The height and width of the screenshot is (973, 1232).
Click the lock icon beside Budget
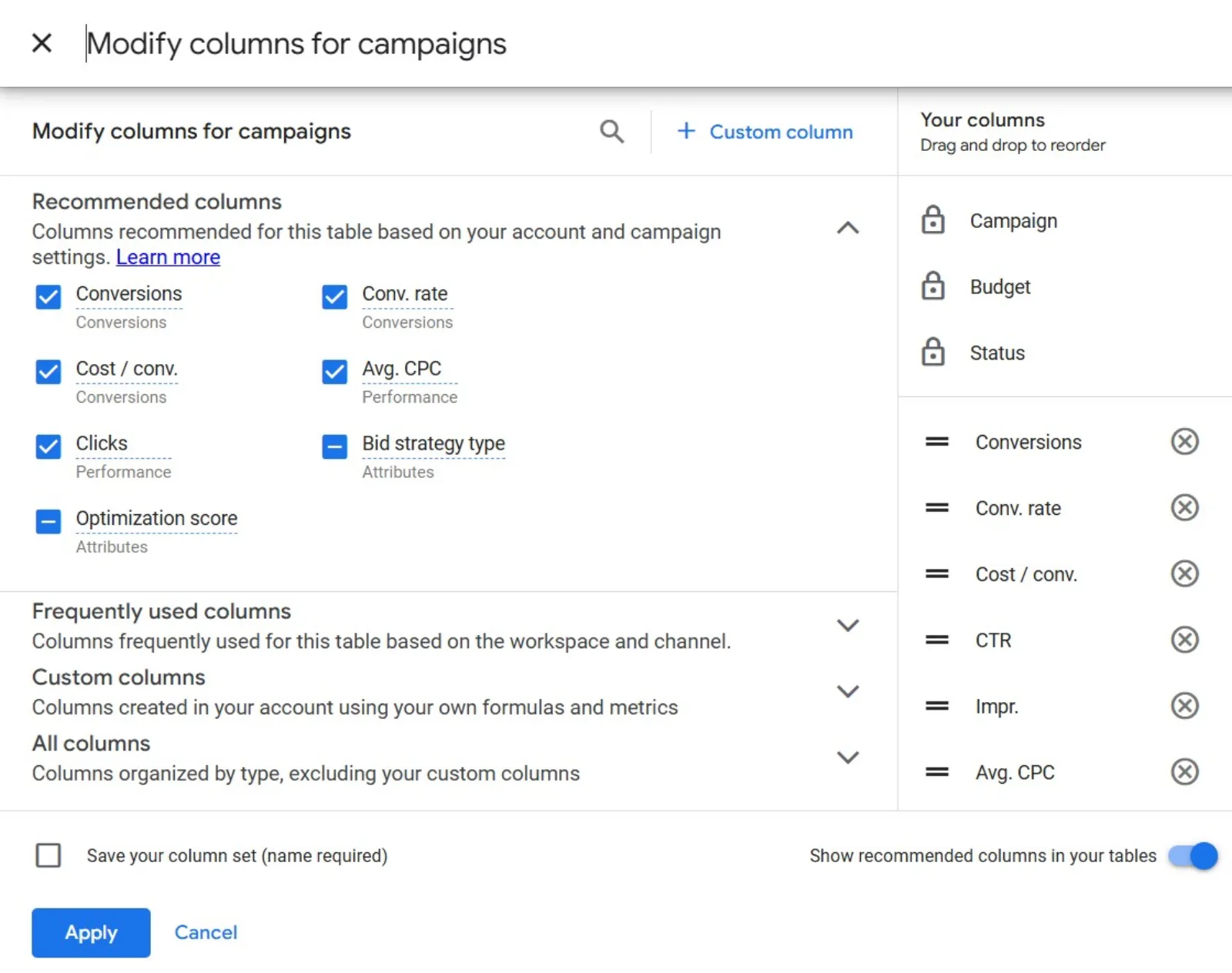(x=933, y=286)
